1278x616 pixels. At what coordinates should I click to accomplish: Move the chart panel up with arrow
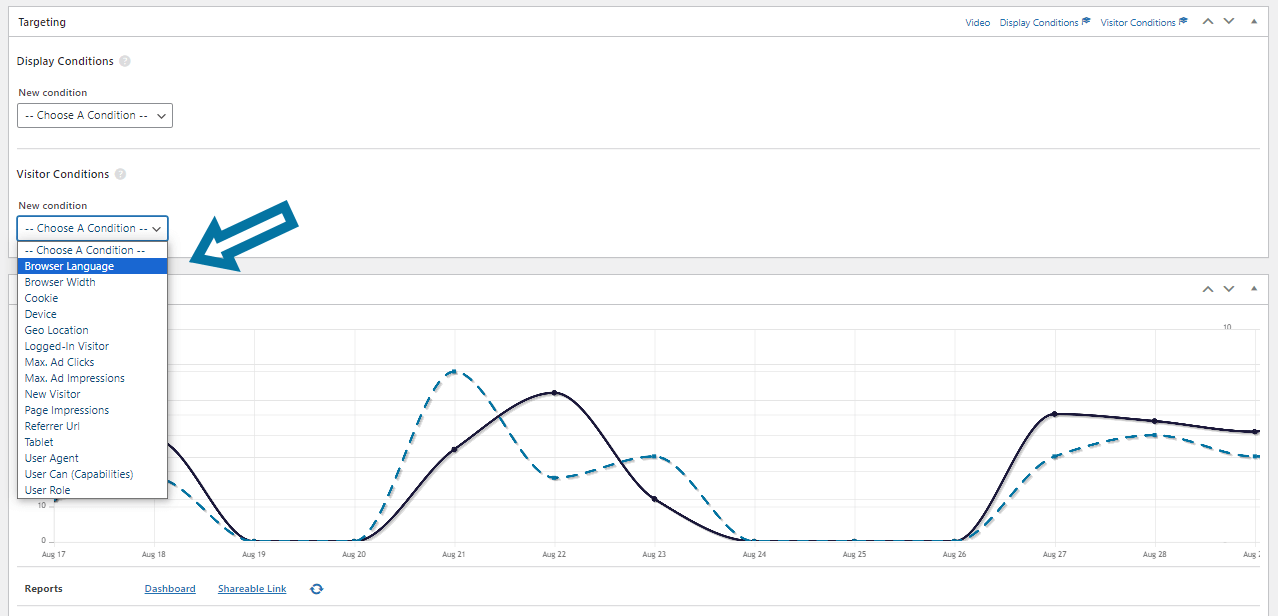[1208, 289]
